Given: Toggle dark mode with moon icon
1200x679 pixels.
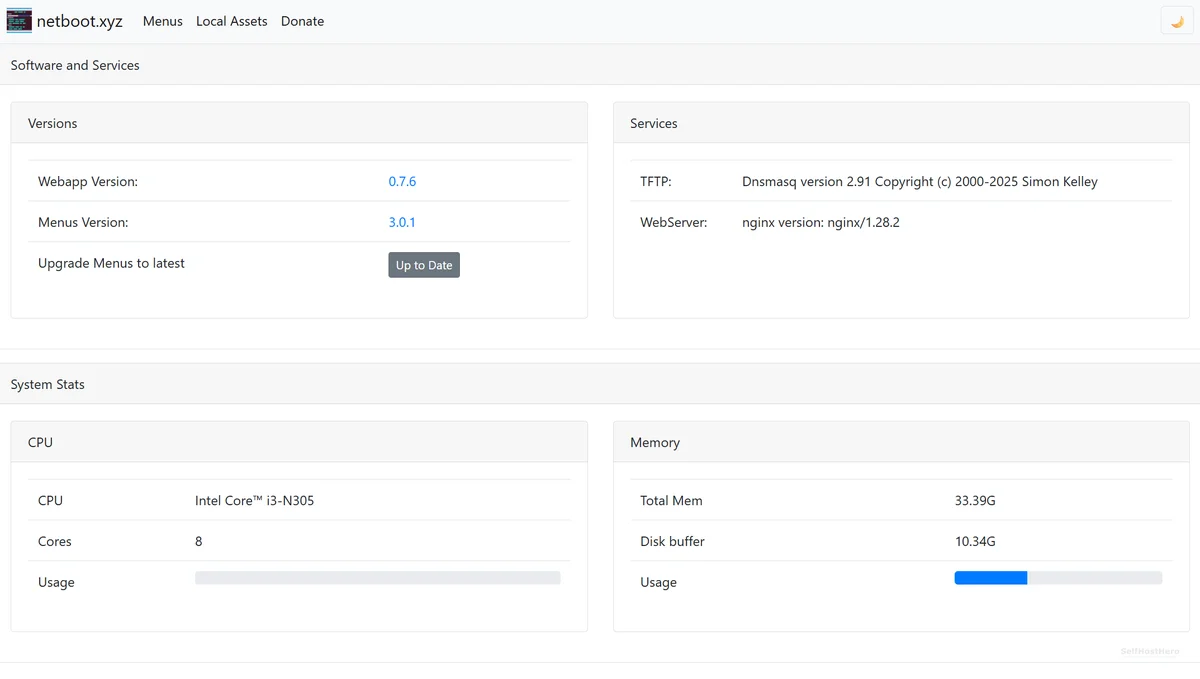Looking at the screenshot, I should (1177, 21).
